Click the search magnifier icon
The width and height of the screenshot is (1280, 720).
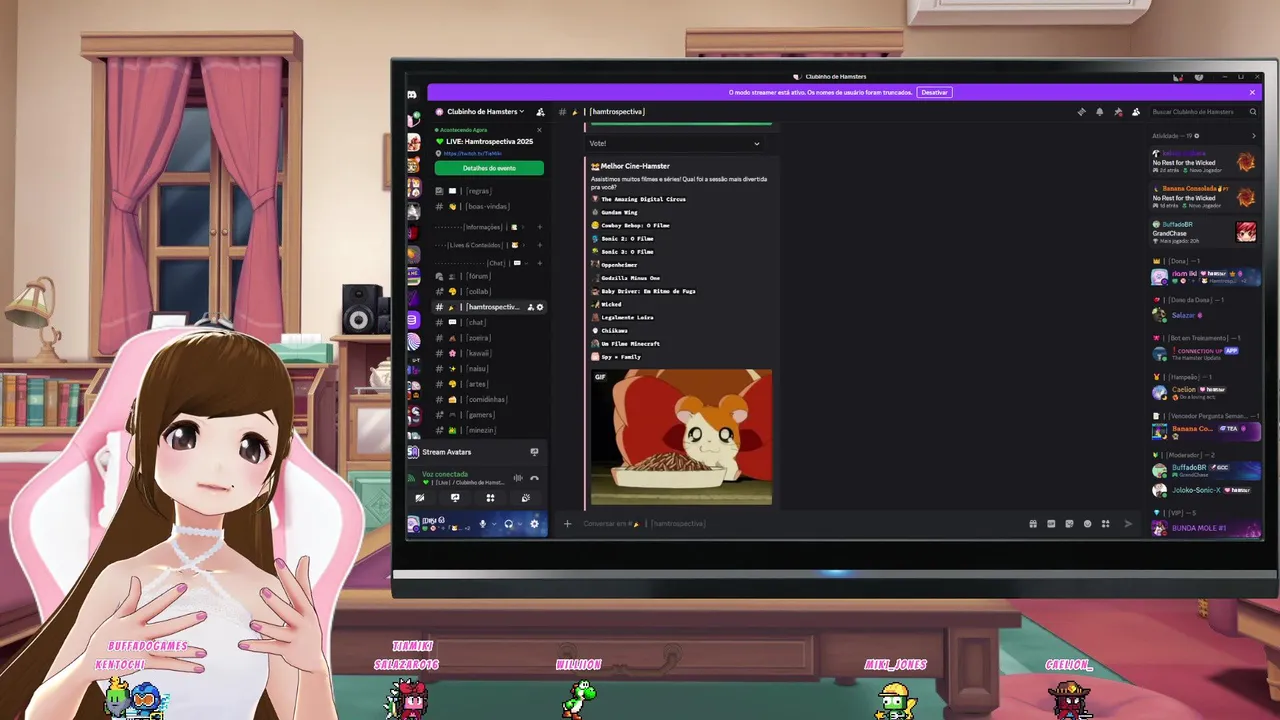coord(1253,112)
